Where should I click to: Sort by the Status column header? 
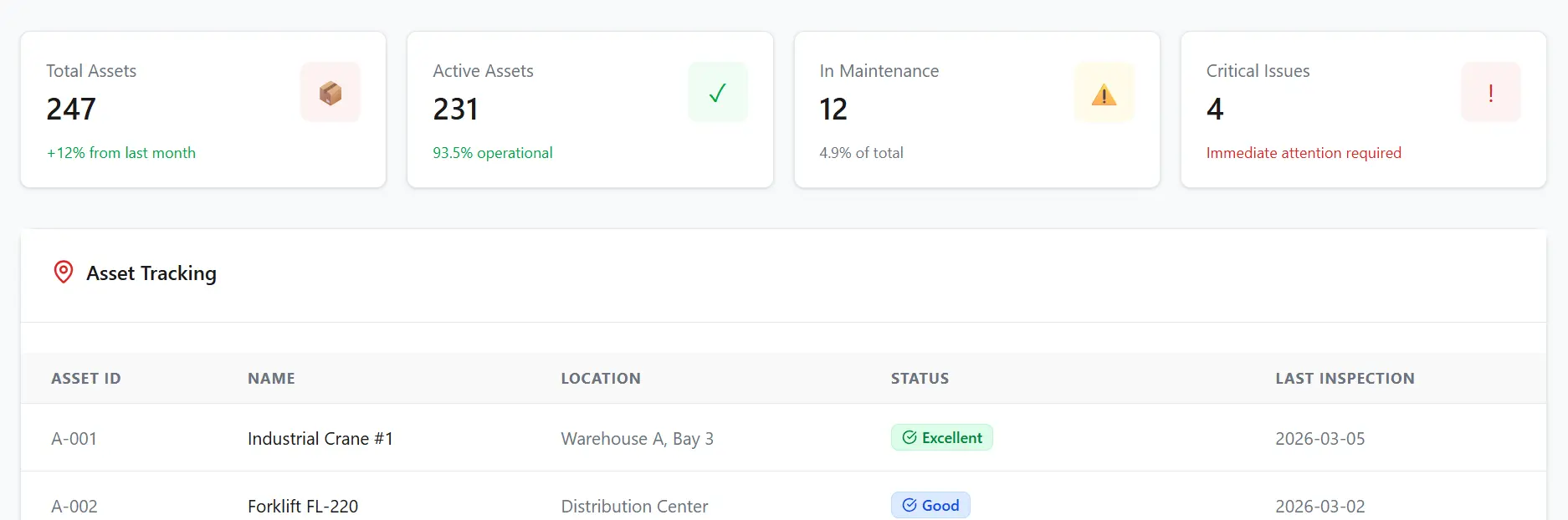tap(920, 379)
